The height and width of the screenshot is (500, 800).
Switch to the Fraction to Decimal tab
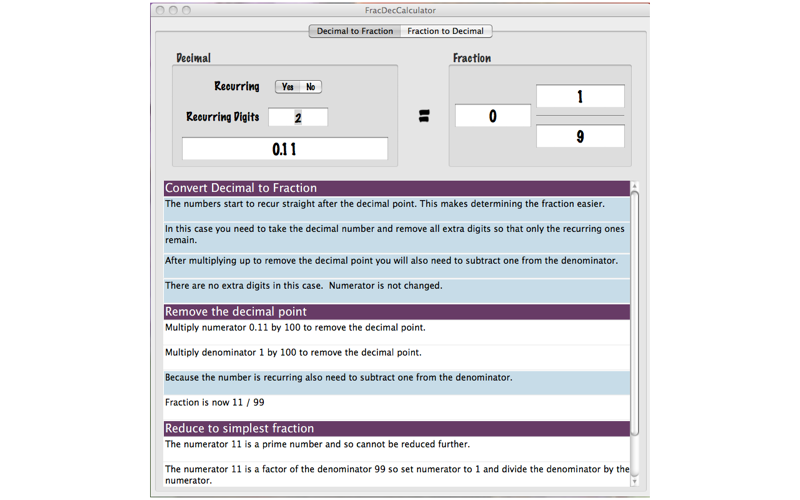446,31
